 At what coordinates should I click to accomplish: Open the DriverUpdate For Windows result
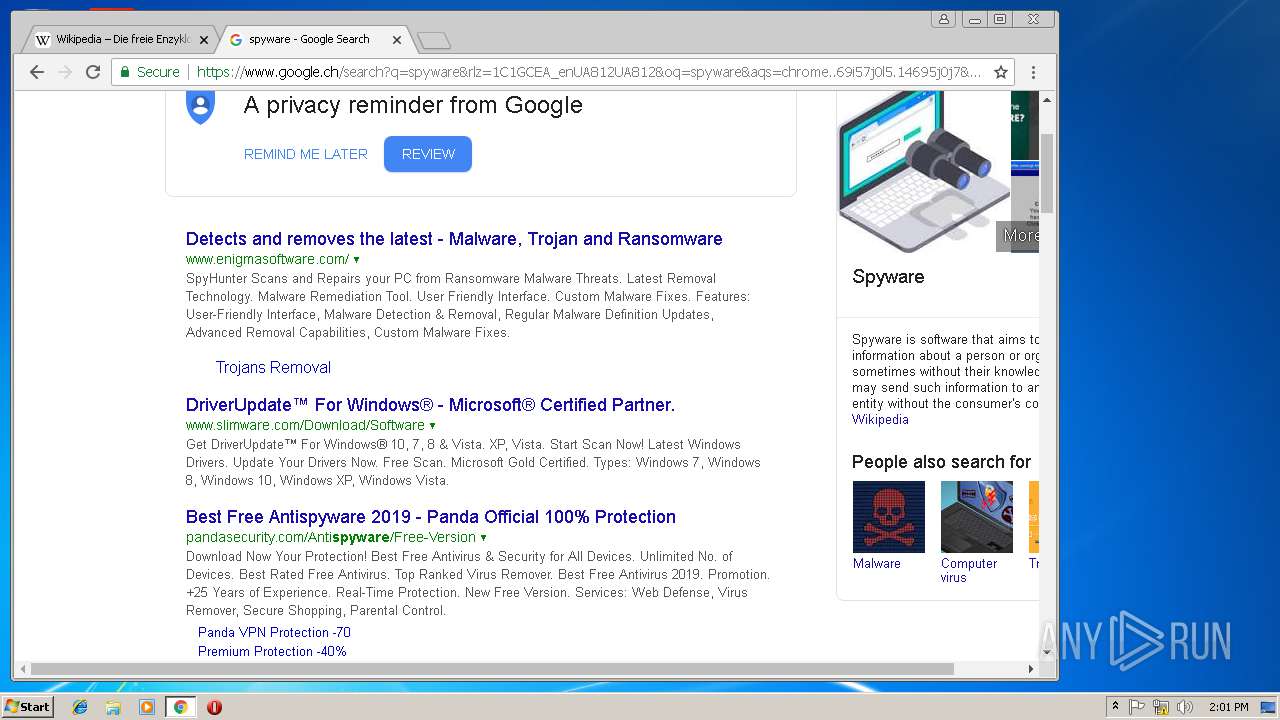click(430, 405)
